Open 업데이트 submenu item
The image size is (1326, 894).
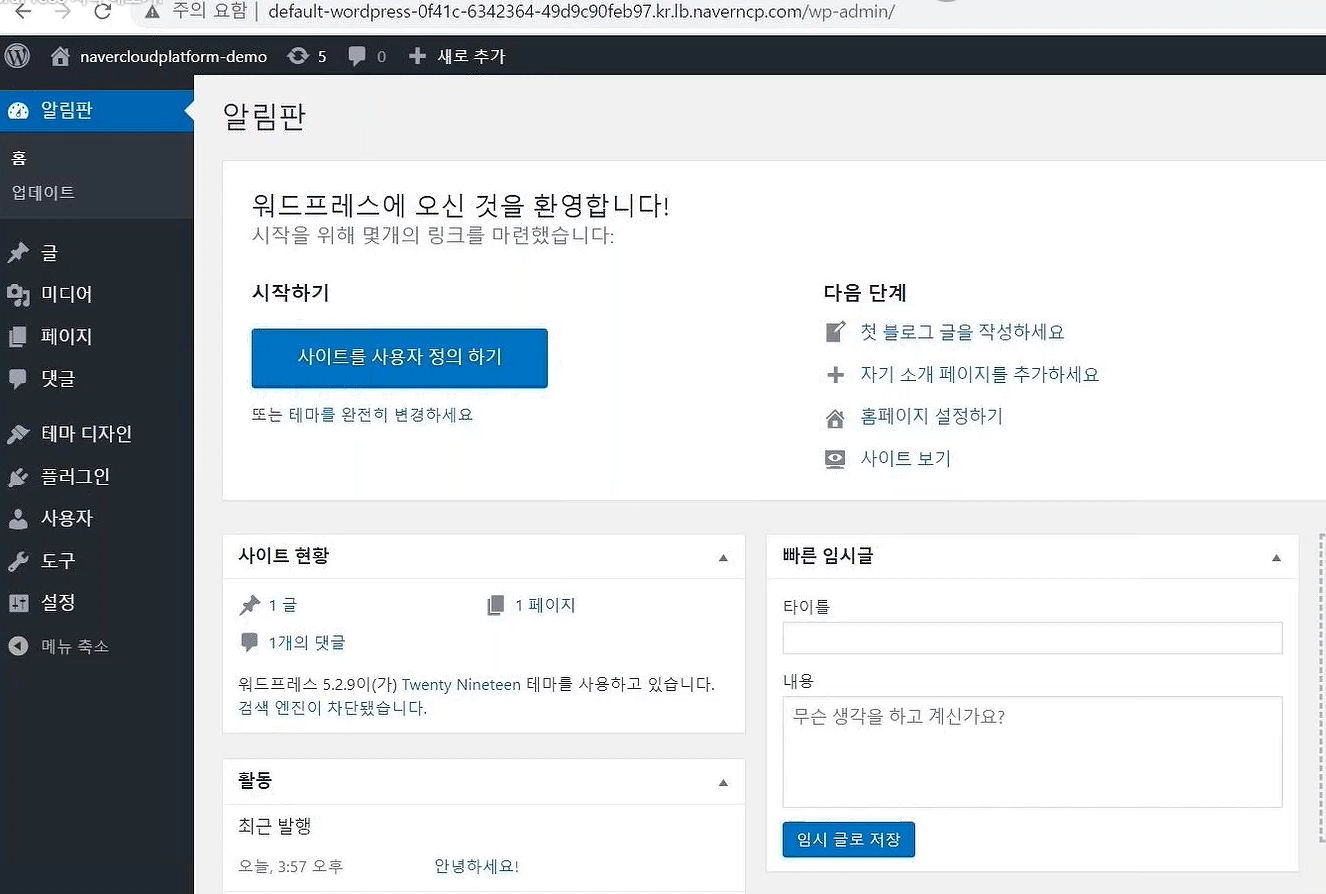pos(43,192)
